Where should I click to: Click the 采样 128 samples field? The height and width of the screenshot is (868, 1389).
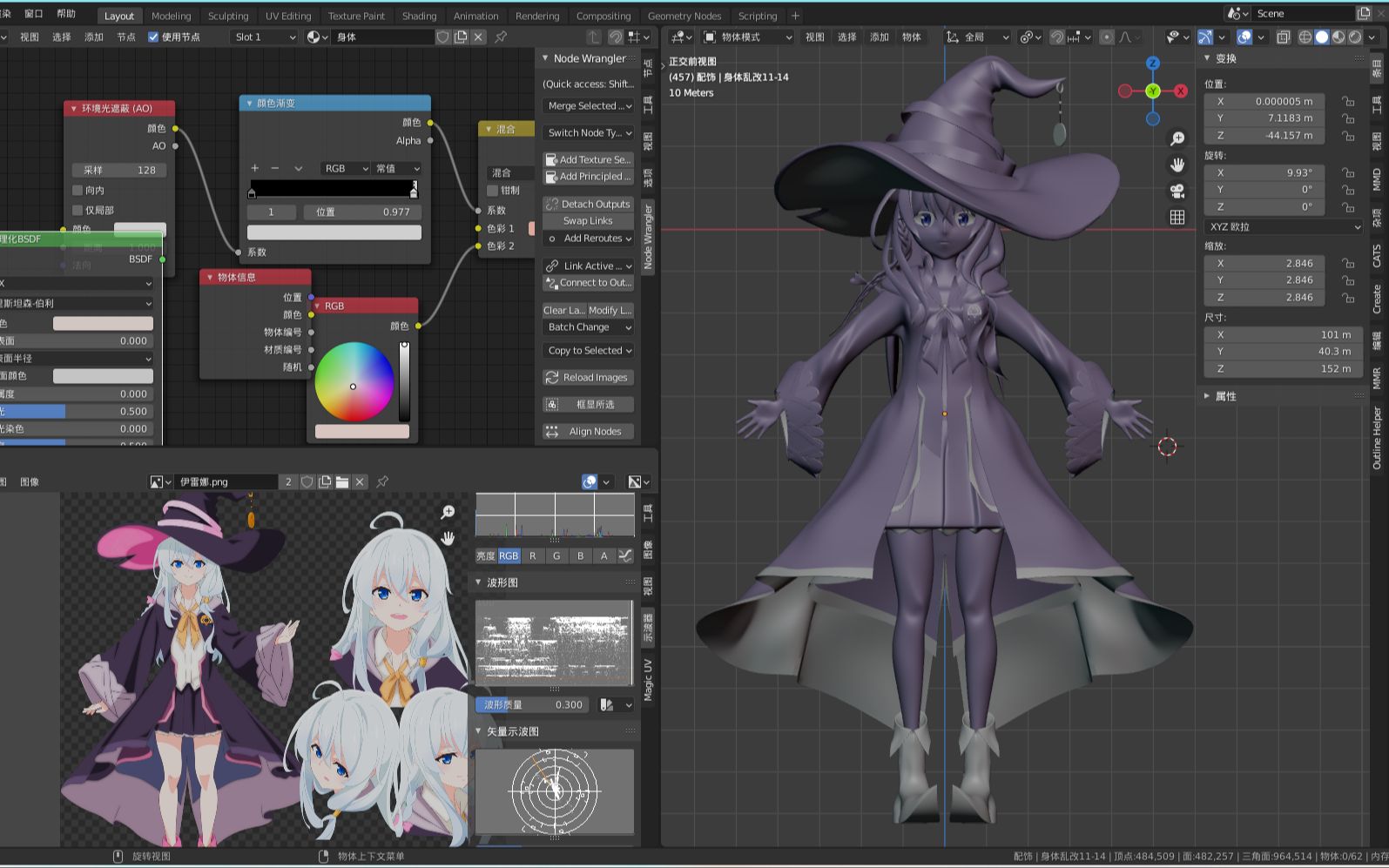pos(119,170)
